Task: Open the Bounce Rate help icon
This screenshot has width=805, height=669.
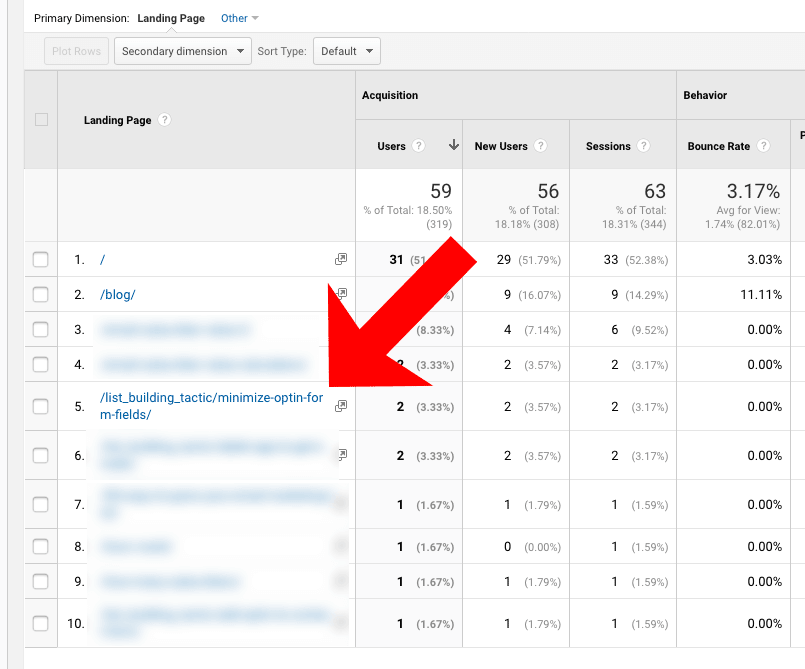Action: 763,146
